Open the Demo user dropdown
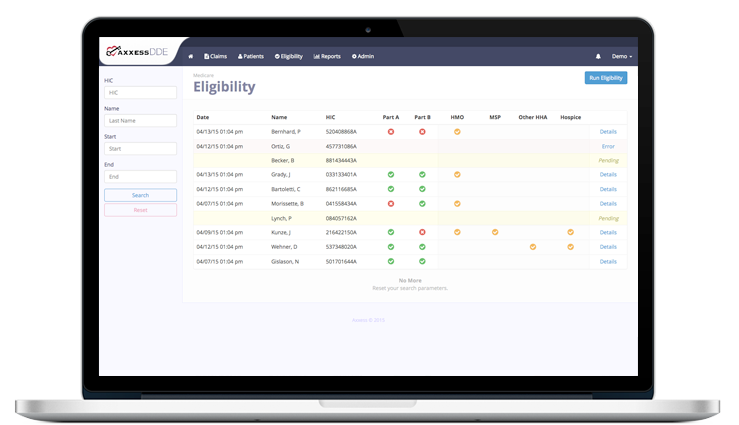The height and width of the screenshot is (425, 739). (622, 57)
